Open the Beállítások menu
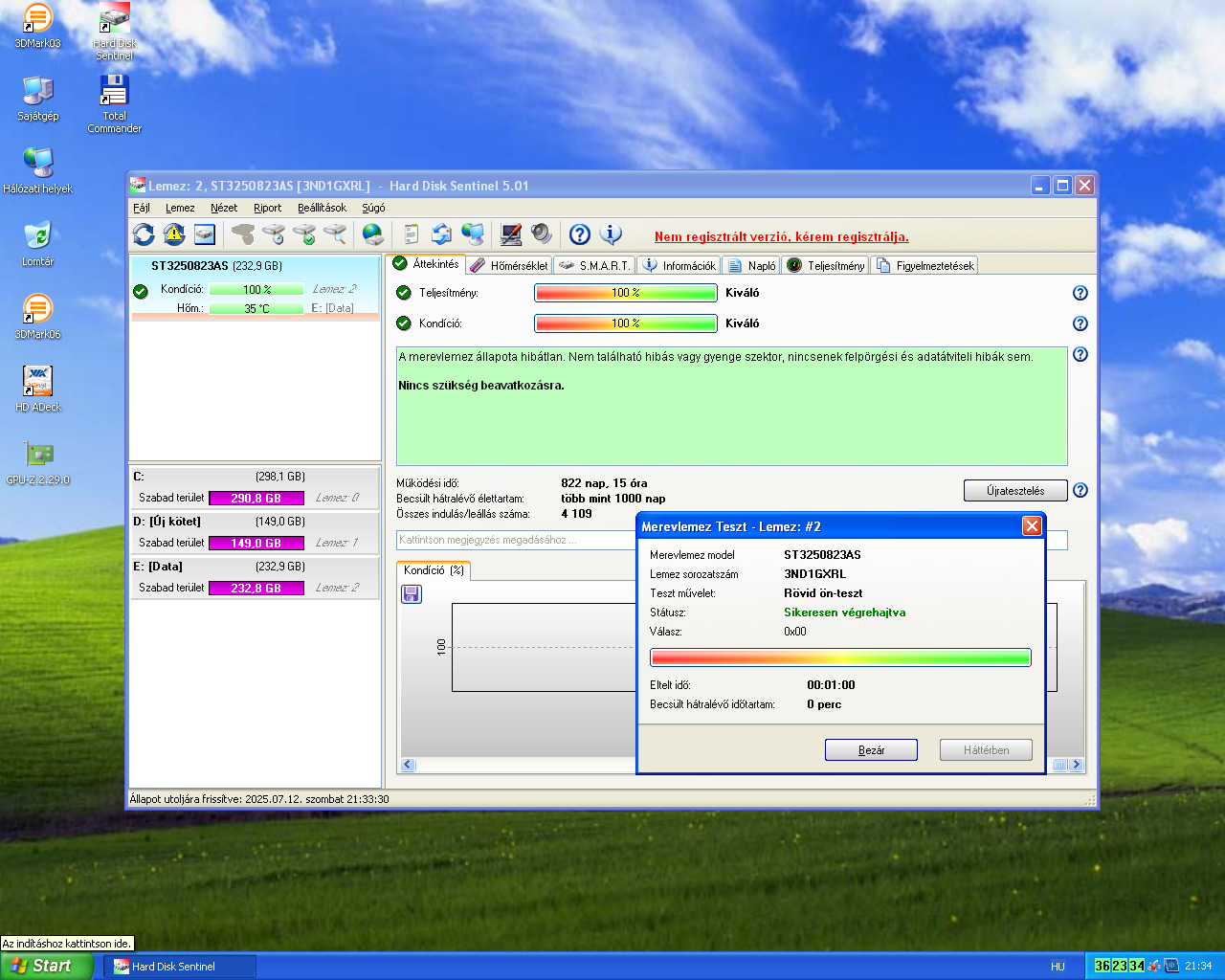The image size is (1225, 980). pos(322,208)
